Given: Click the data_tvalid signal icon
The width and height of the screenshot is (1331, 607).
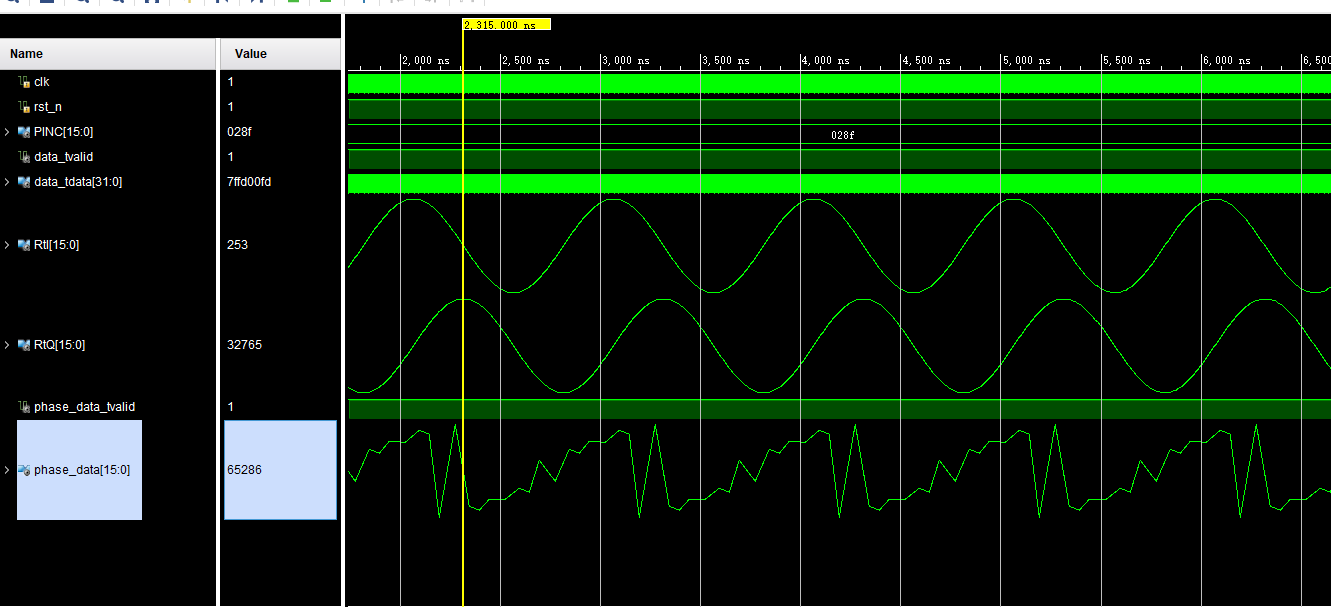Looking at the screenshot, I should click(x=25, y=157).
